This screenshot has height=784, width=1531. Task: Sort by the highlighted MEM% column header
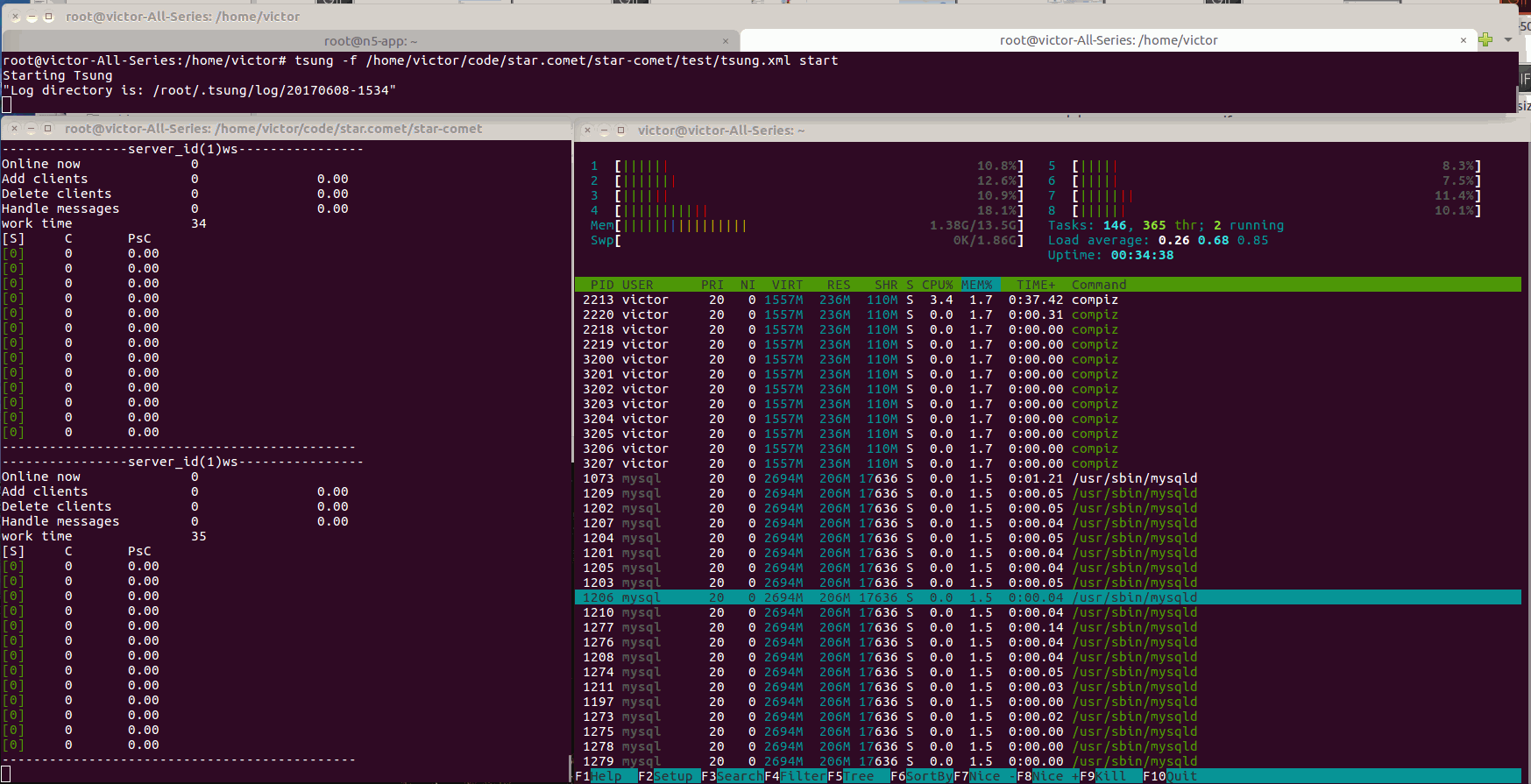976,285
